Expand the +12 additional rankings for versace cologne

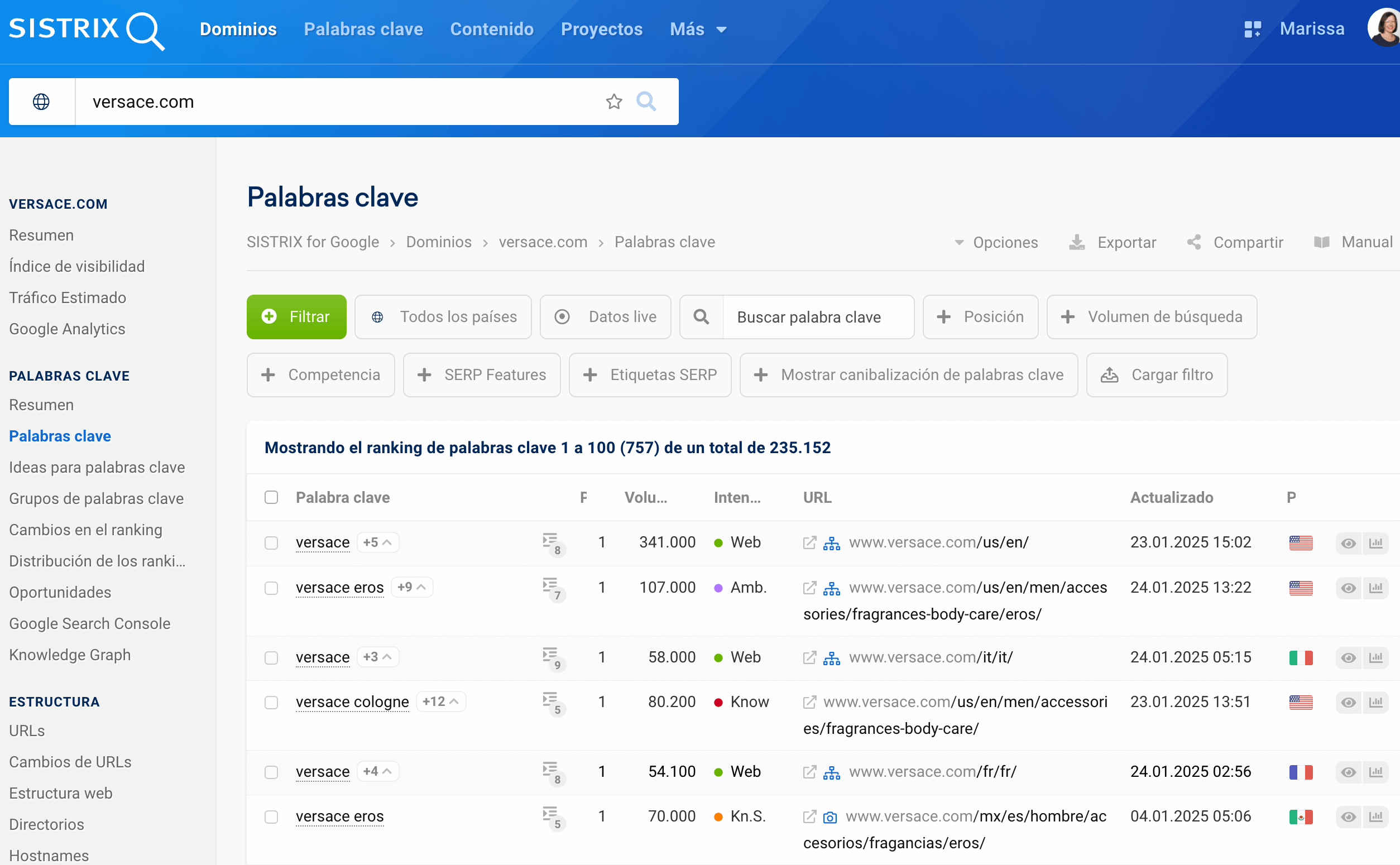tap(440, 702)
